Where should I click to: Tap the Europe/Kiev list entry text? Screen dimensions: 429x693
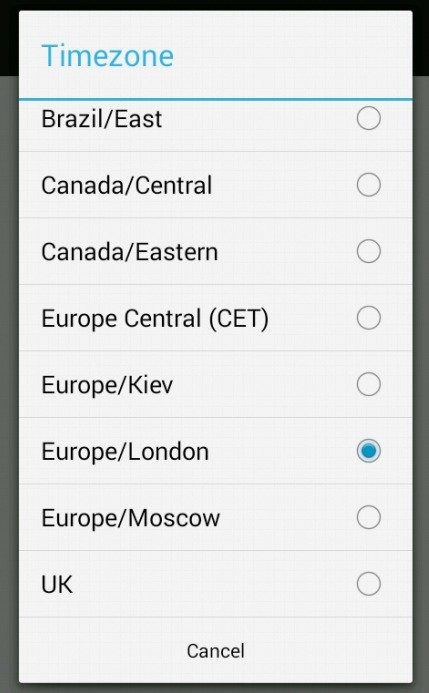tap(107, 385)
